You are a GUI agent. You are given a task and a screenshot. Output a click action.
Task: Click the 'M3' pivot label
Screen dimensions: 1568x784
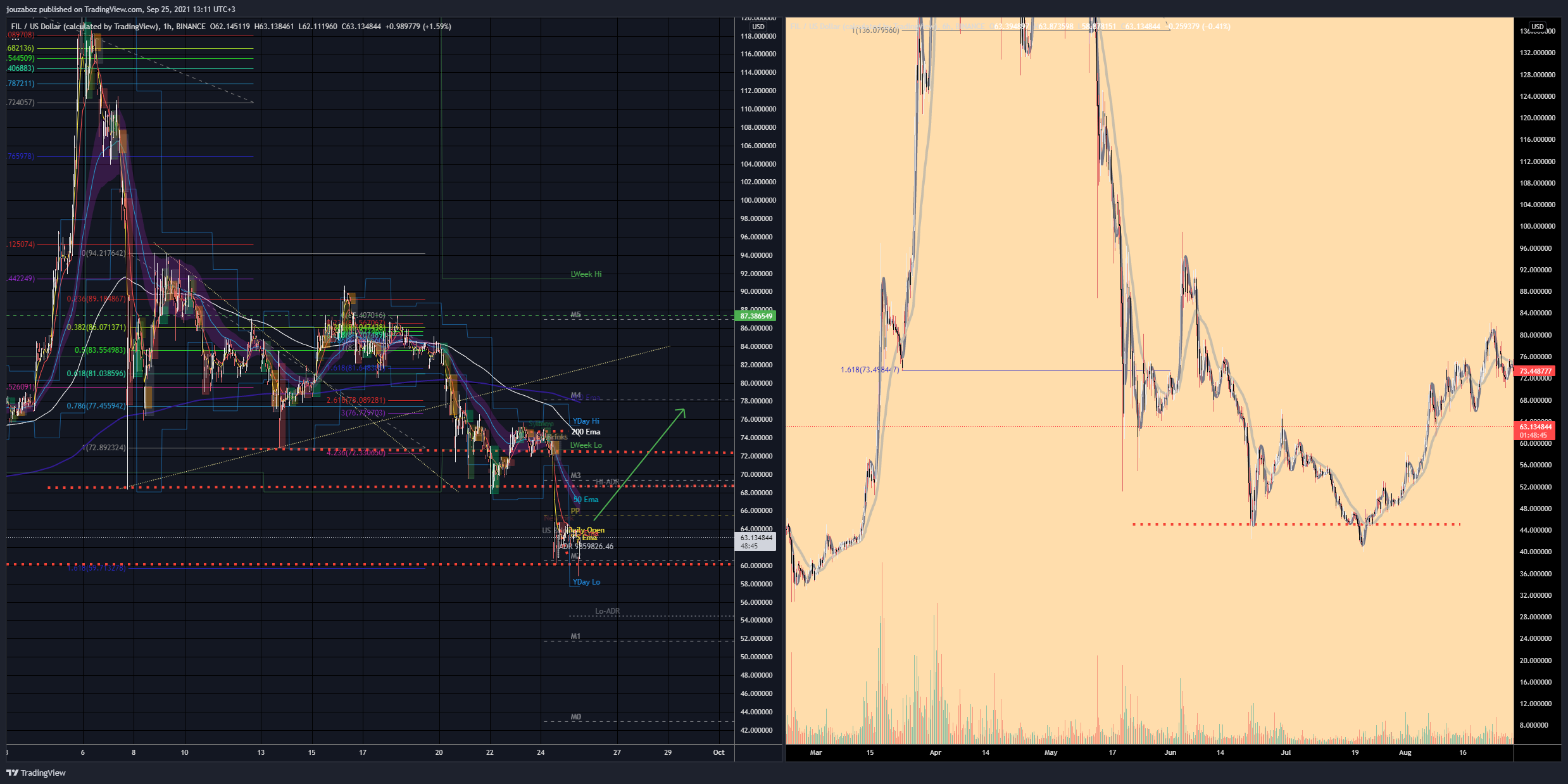click(575, 476)
